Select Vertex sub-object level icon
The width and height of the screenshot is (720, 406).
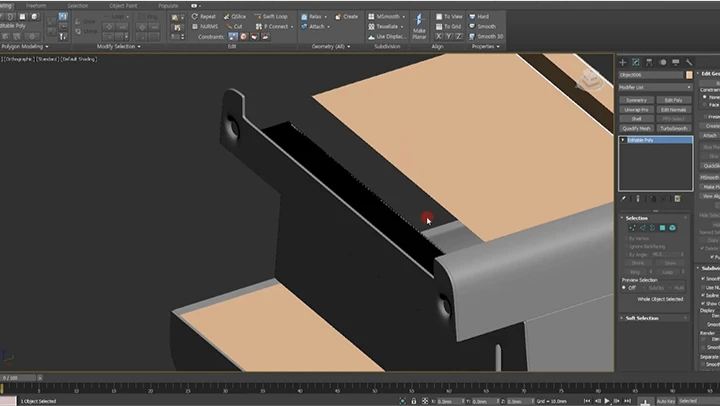point(632,228)
